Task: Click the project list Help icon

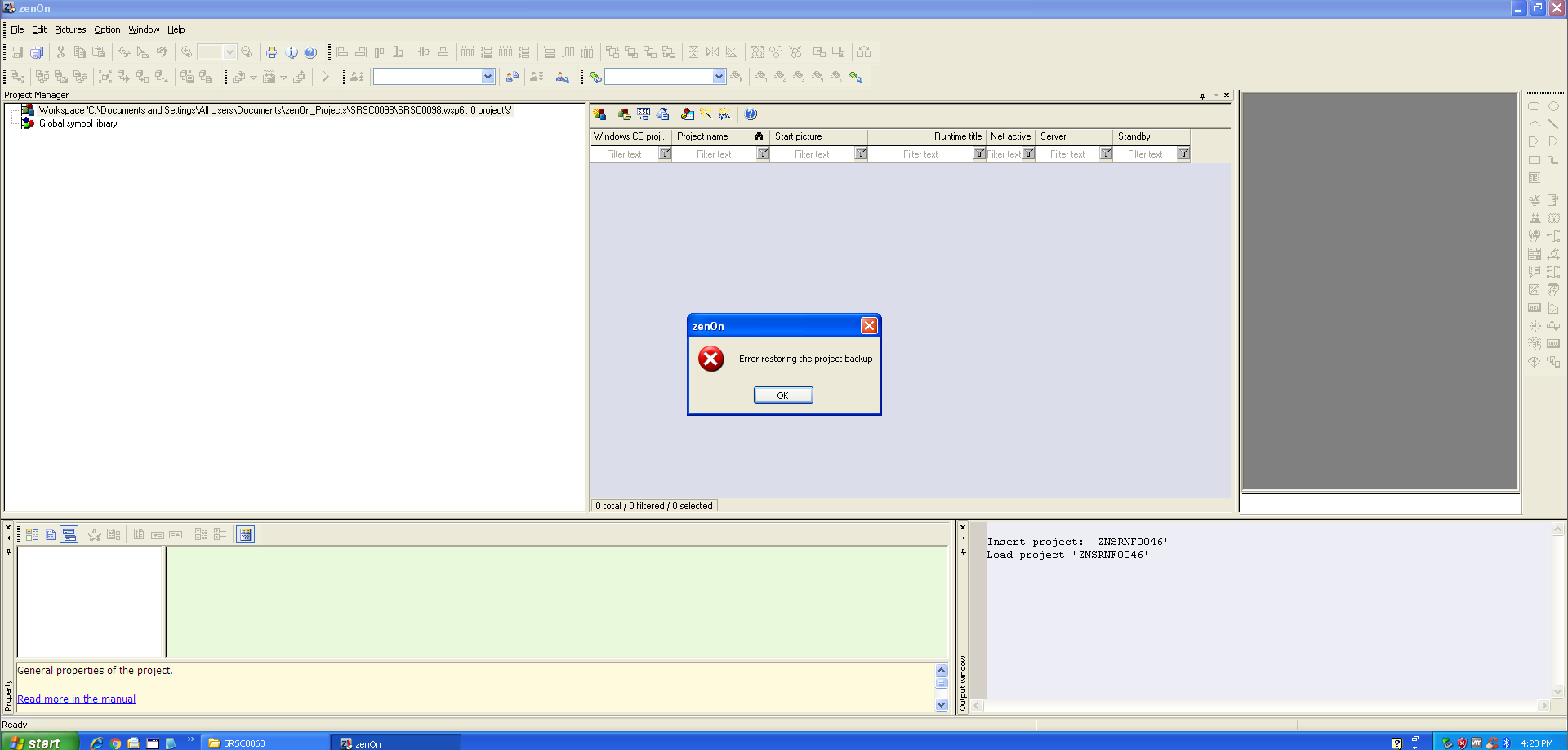Action: [751, 114]
